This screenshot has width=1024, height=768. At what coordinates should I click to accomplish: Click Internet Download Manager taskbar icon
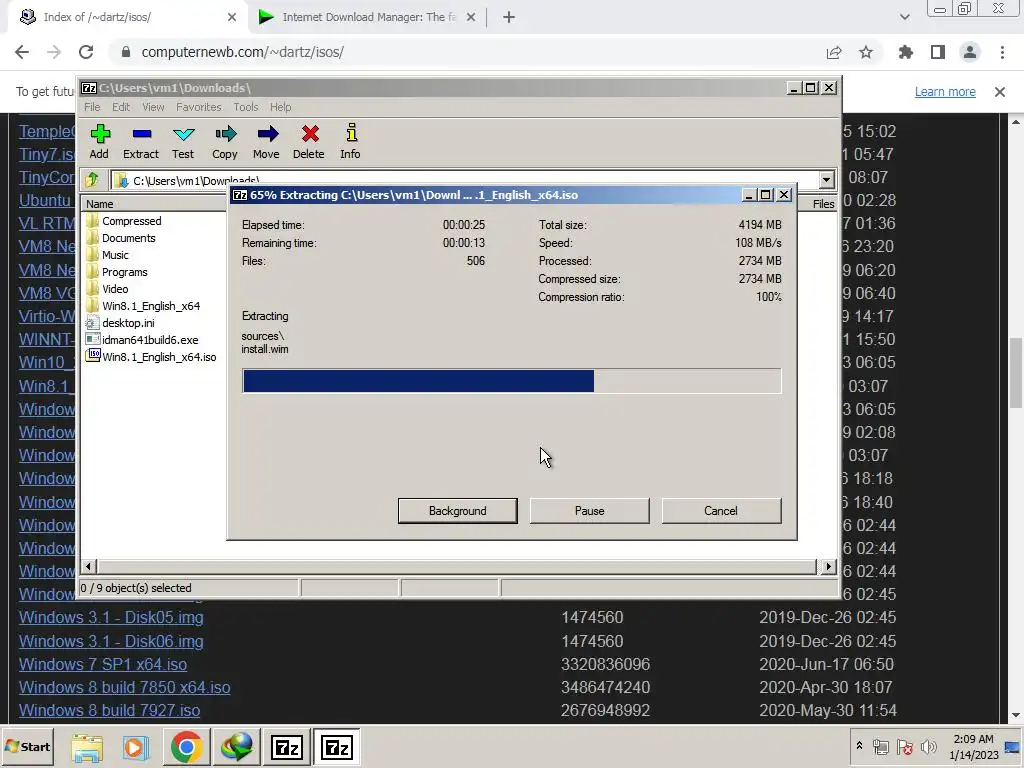pyautogui.click(x=236, y=747)
